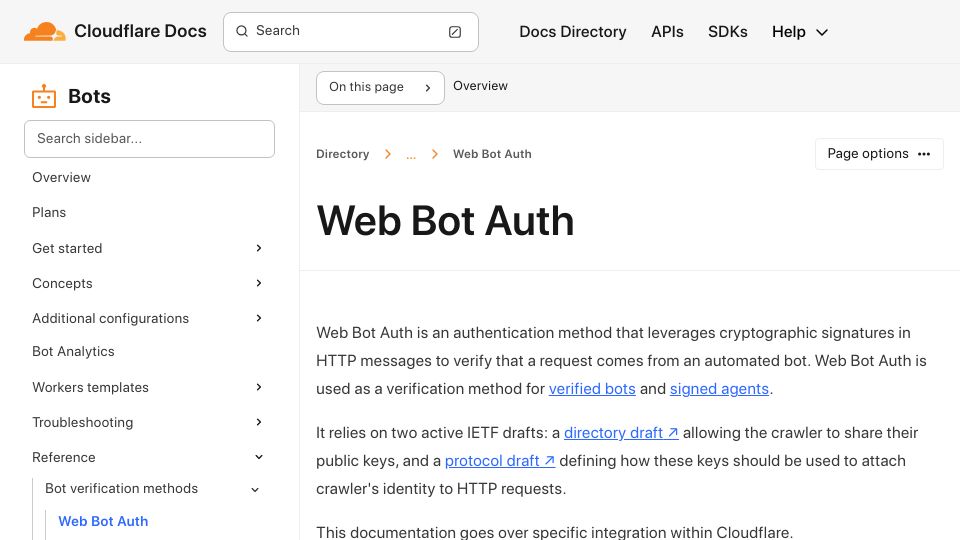Collapse Bot verification methods group
The width and height of the screenshot is (960, 540).
click(x=255, y=489)
